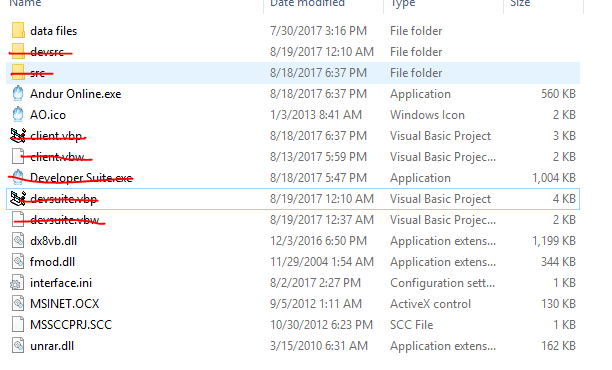
Task: Sort files by Size column header
Action: click(520, 4)
